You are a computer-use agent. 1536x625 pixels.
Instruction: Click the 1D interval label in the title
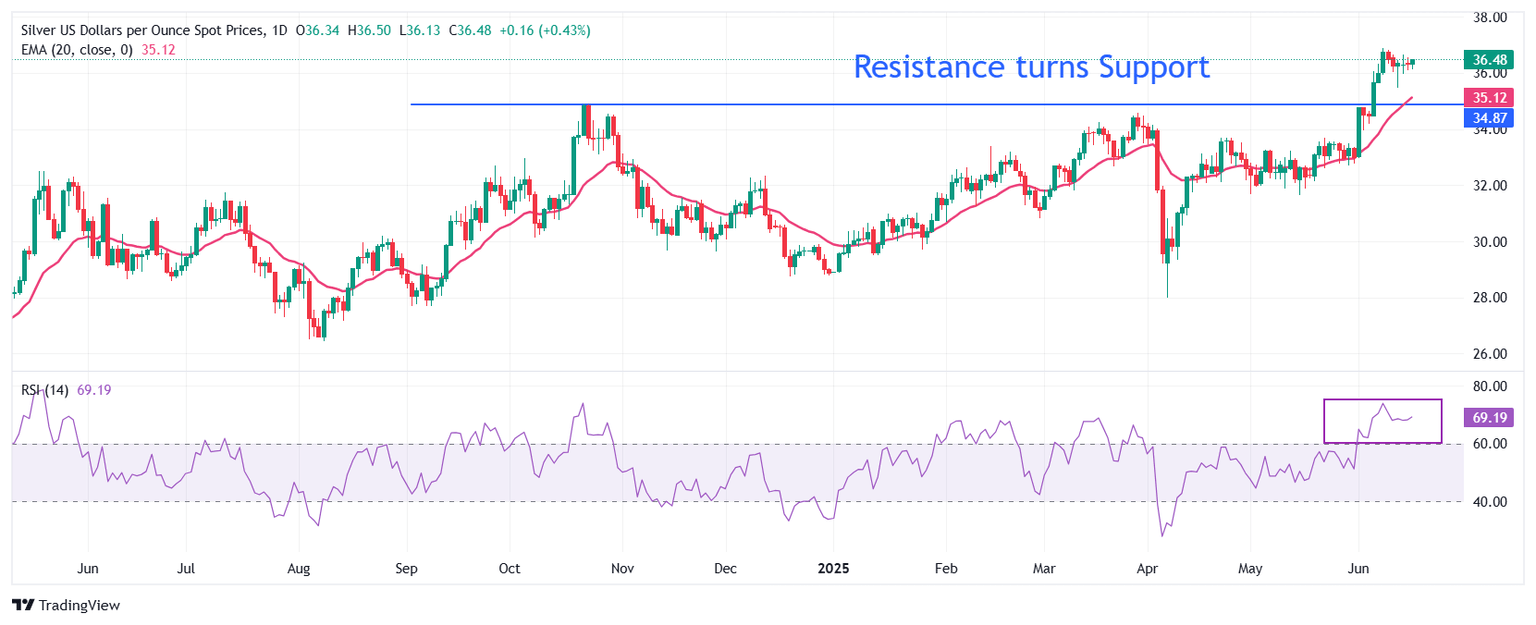279,31
